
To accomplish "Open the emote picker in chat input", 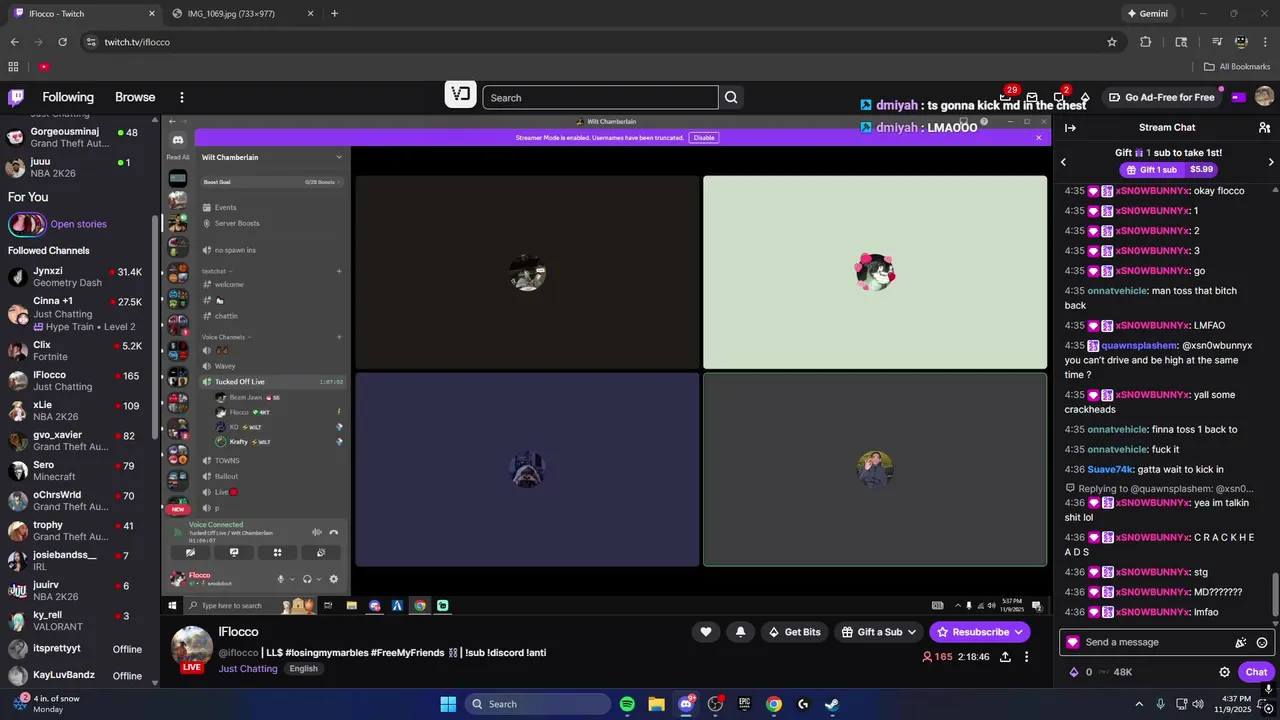I will click(x=1262, y=643).
